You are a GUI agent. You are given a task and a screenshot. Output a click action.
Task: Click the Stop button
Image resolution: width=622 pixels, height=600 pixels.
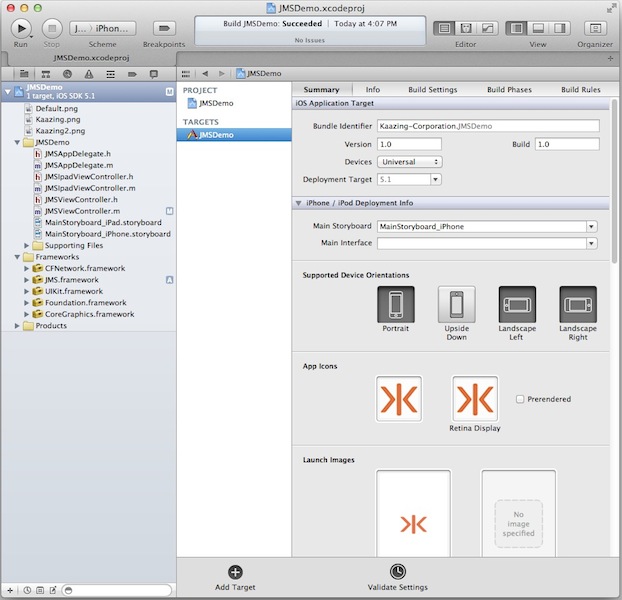tap(52, 29)
